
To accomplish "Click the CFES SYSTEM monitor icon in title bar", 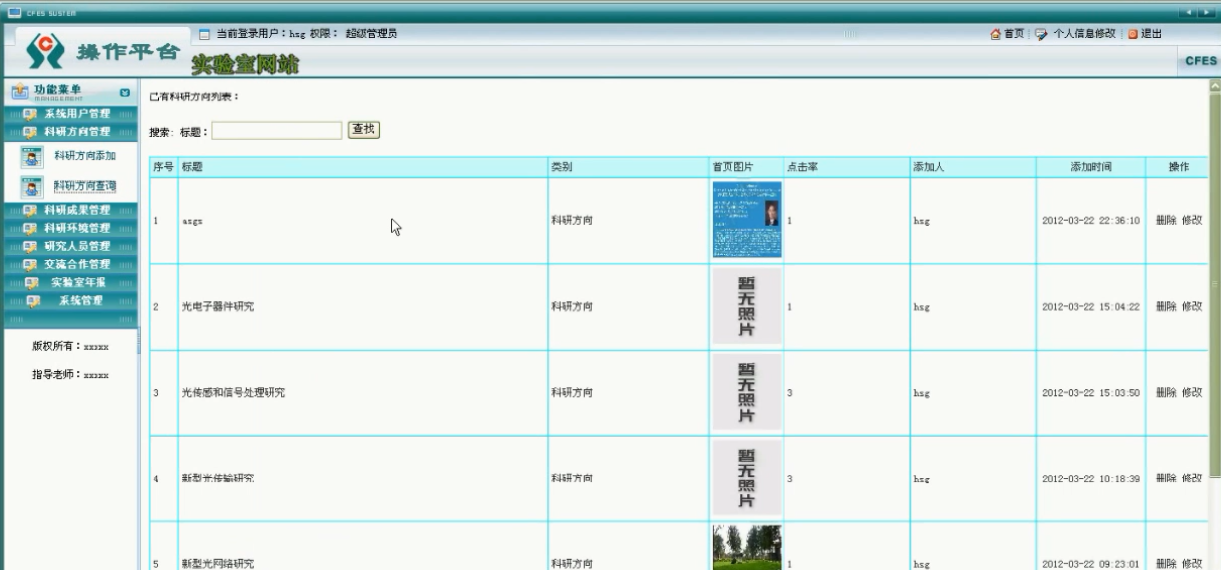I will coord(14,12).
